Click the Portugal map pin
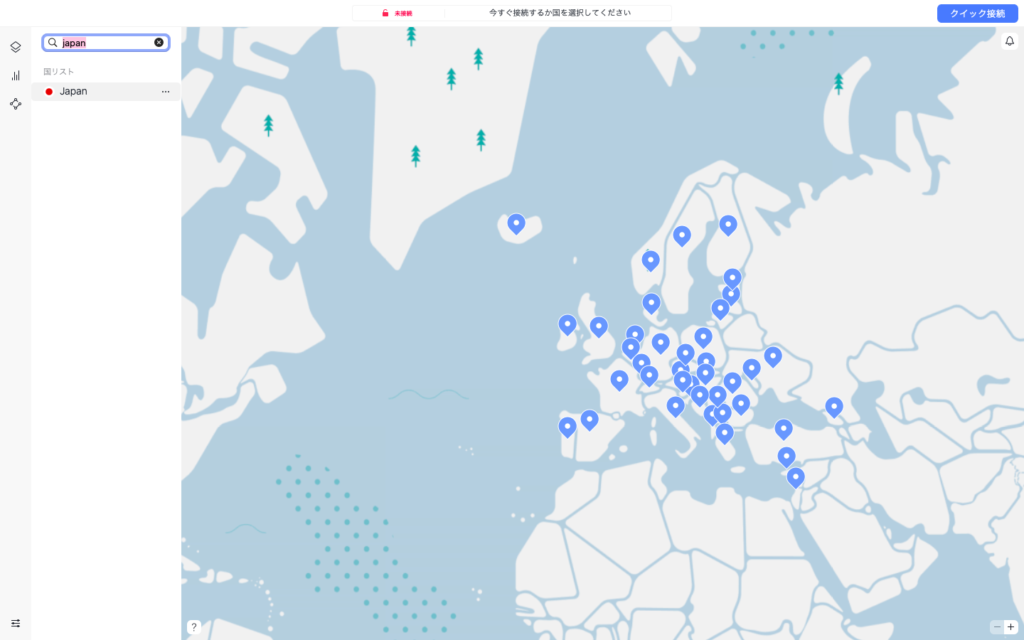The width and height of the screenshot is (1024, 640). click(x=567, y=427)
